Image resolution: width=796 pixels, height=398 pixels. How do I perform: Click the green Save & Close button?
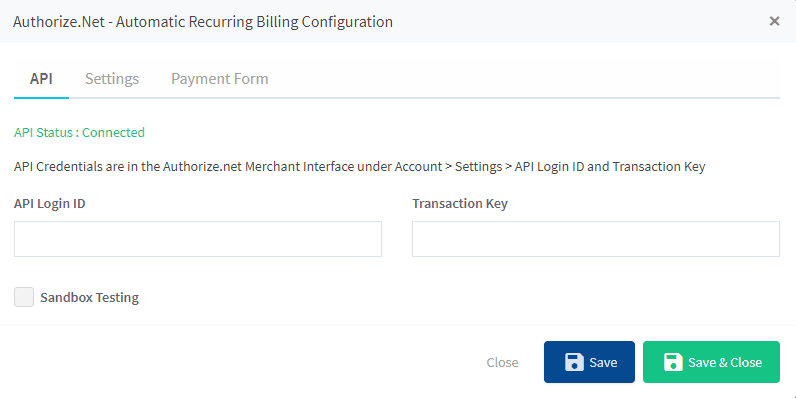(x=711, y=362)
